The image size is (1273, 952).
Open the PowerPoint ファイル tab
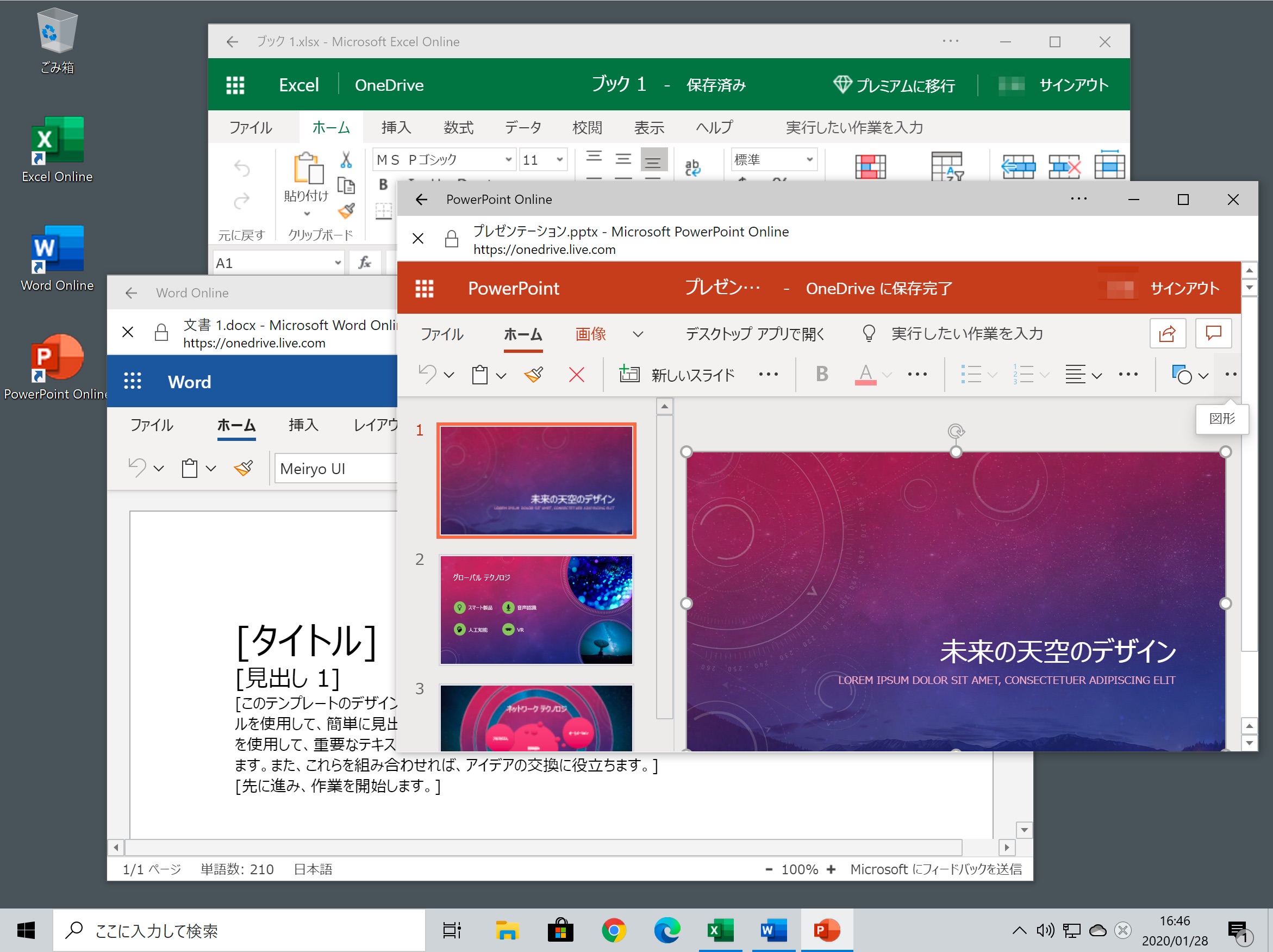442,334
